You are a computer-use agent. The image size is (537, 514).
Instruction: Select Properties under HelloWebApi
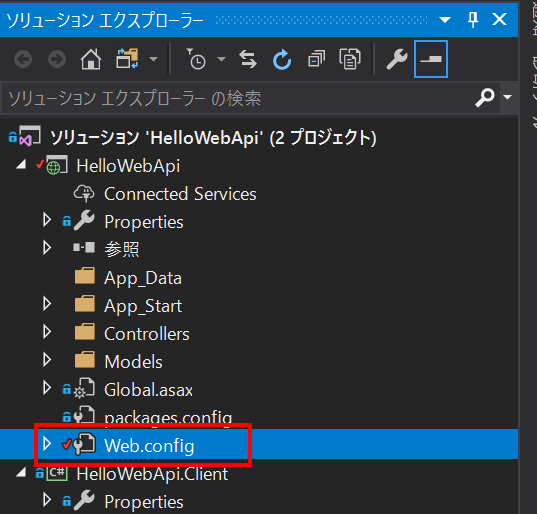[x=144, y=222]
